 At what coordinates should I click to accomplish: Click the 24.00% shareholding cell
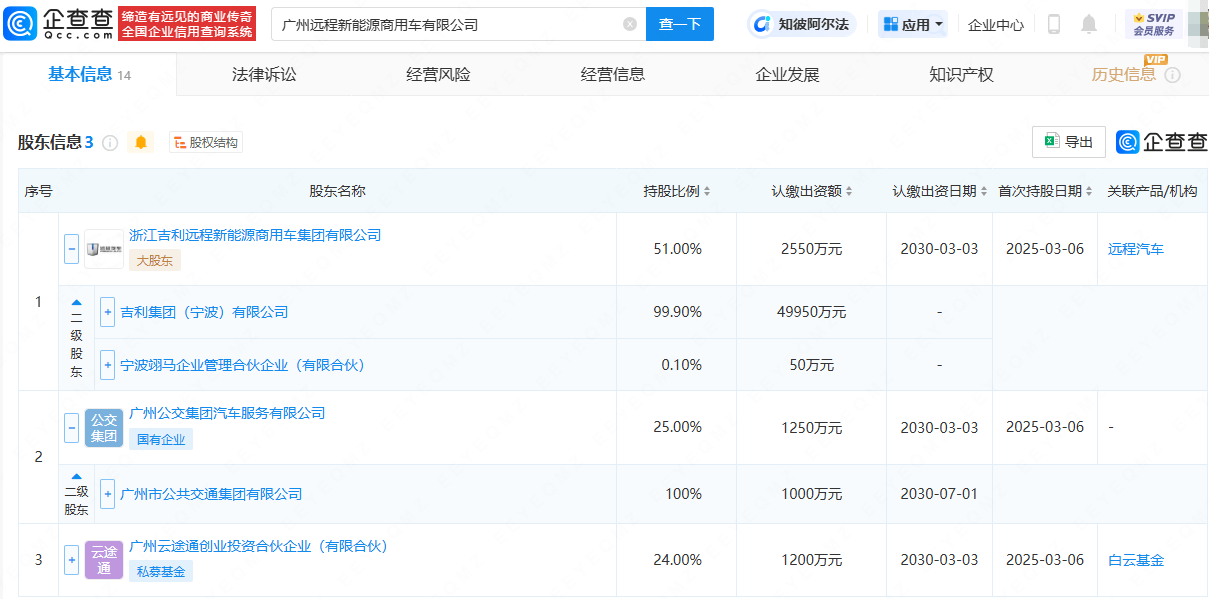(x=677, y=560)
